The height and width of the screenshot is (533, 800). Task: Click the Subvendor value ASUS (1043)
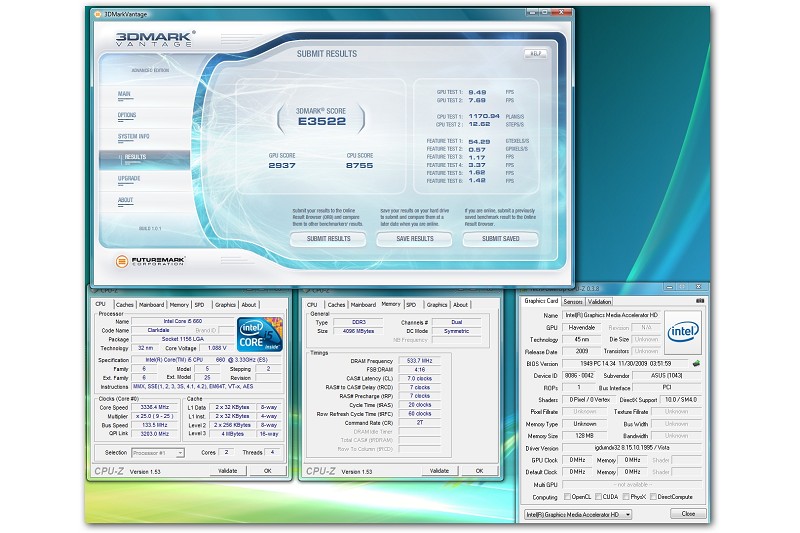[x=666, y=375]
